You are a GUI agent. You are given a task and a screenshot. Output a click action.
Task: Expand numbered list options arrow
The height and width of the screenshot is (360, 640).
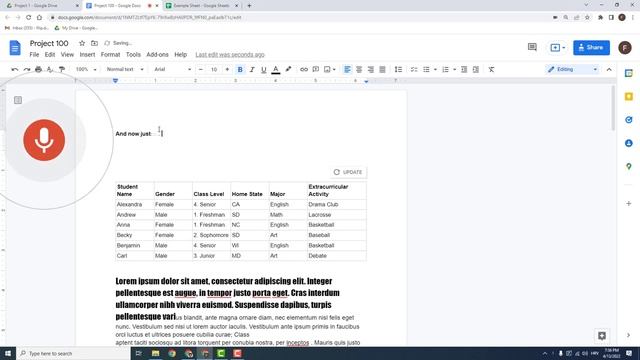coord(454,69)
